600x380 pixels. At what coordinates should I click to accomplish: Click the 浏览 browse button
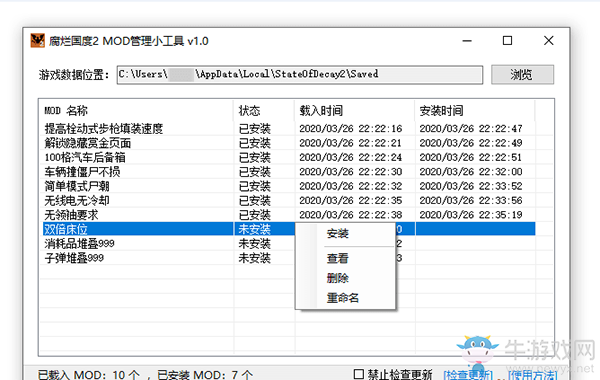coord(522,74)
